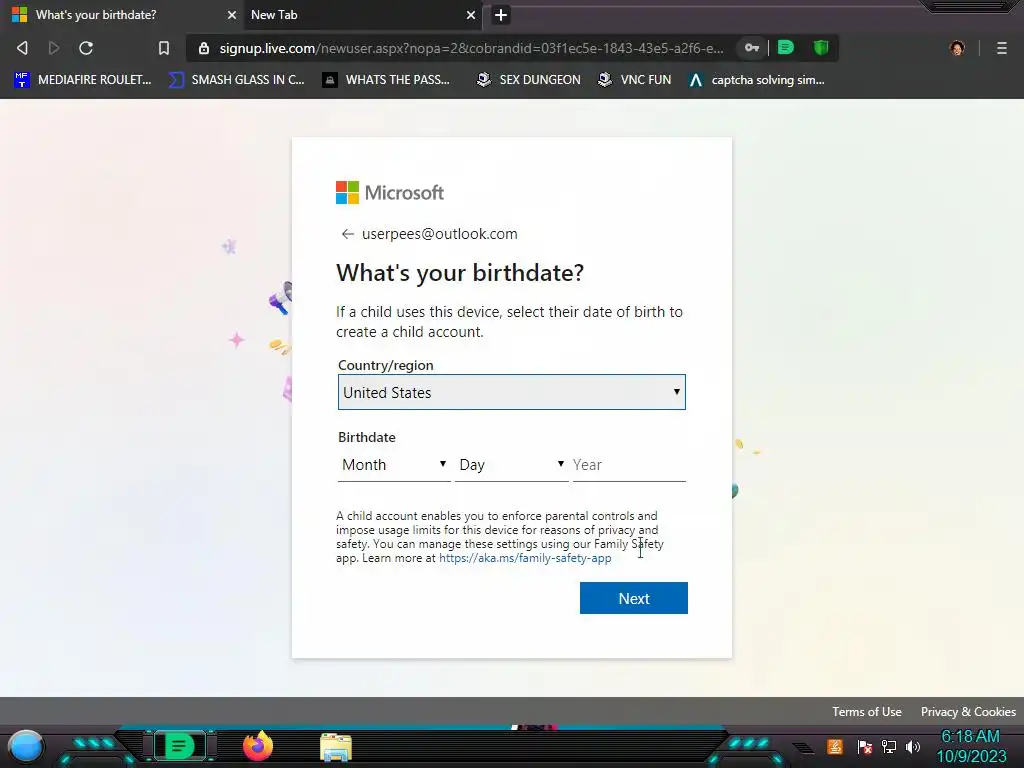Close the New Tab tab
This screenshot has width=1024, height=768.
tap(470, 15)
